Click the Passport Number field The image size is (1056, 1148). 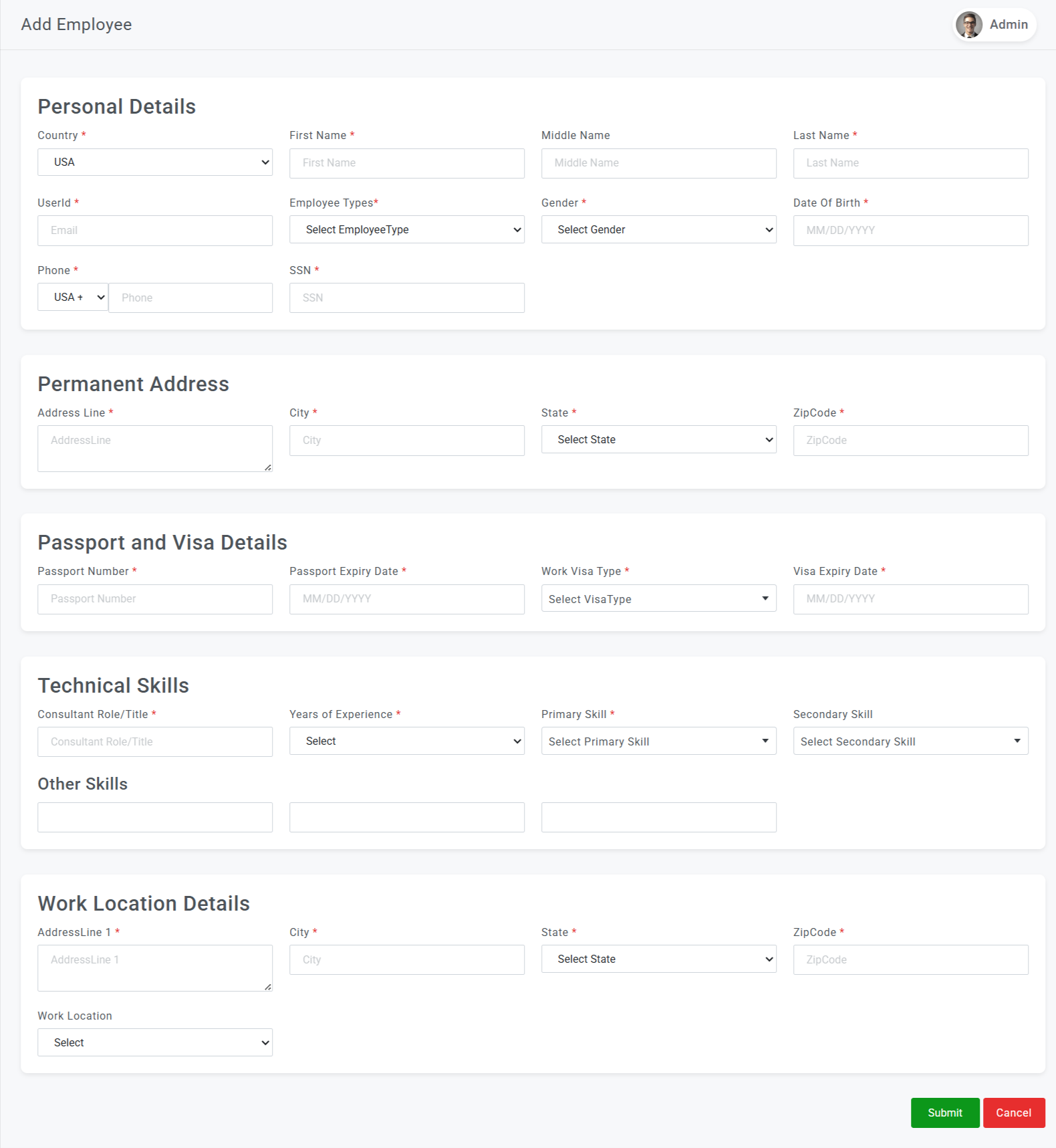click(154, 600)
